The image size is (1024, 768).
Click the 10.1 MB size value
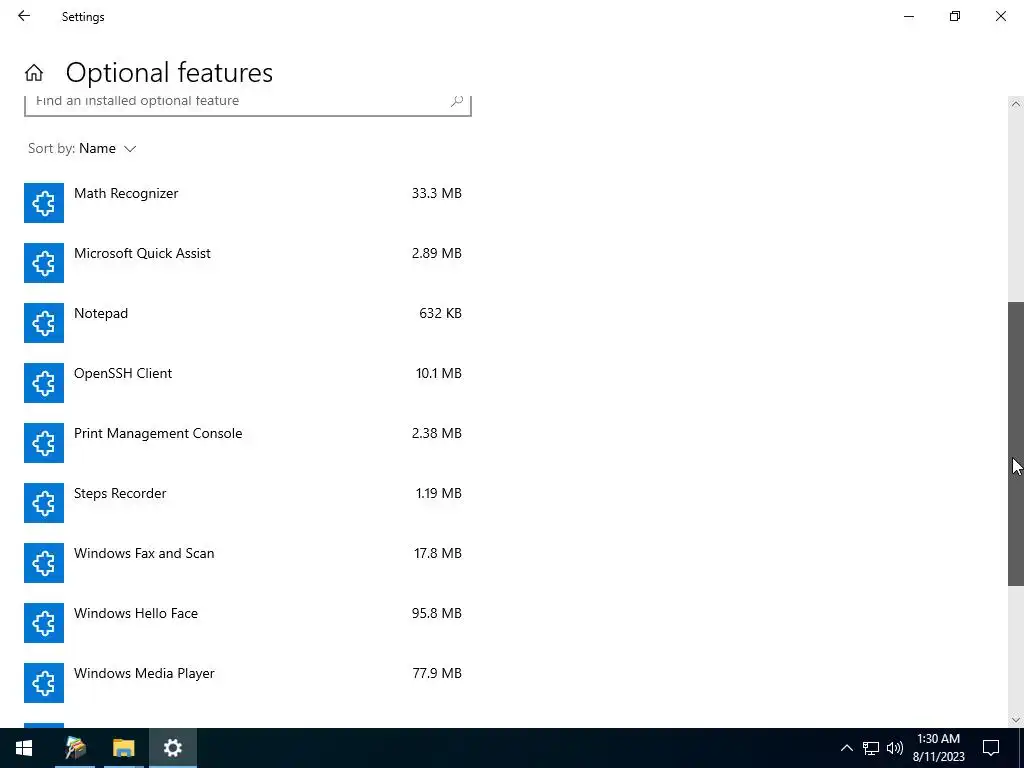(x=438, y=374)
